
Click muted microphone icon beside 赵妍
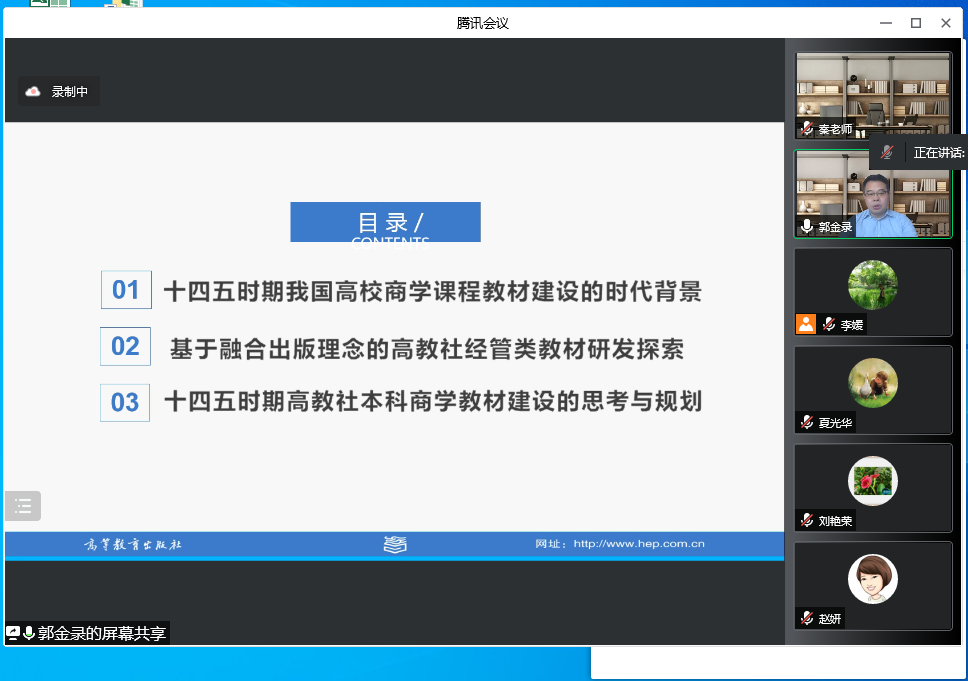(806, 618)
